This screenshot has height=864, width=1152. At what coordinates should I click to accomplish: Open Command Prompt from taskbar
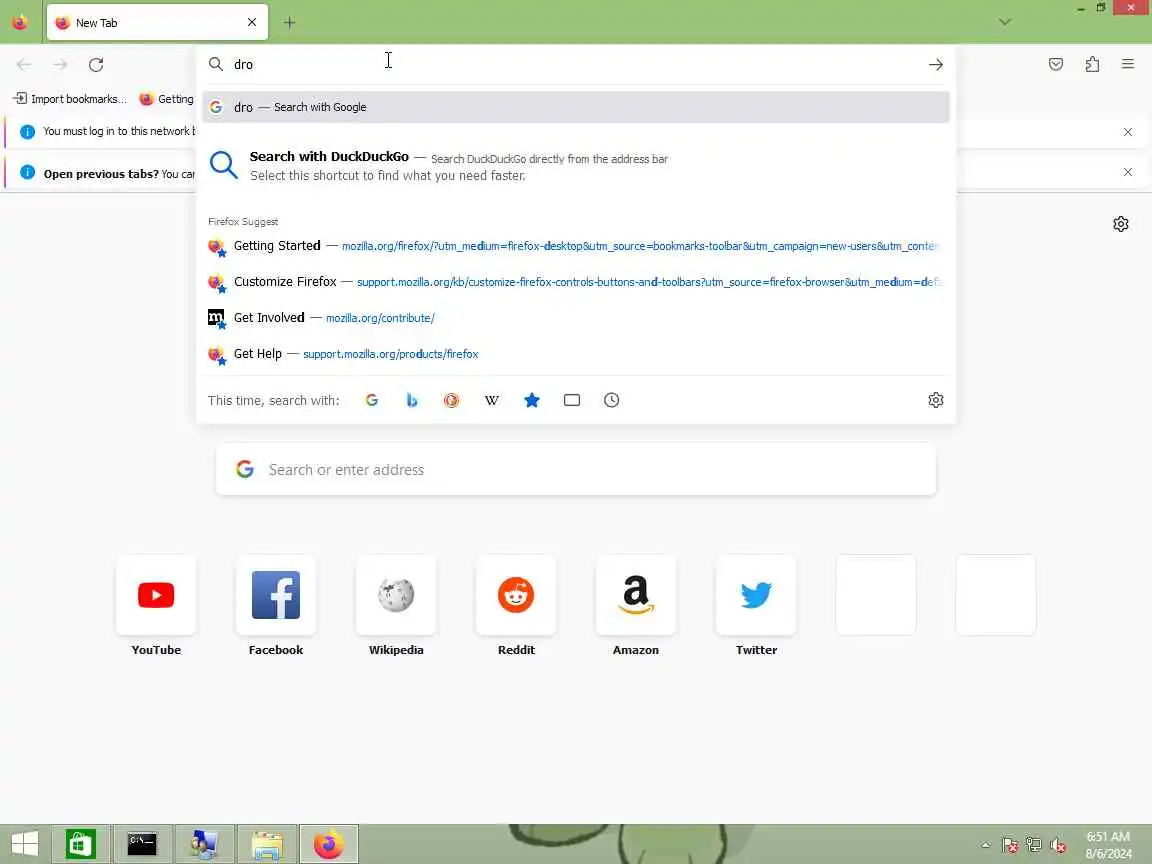click(142, 844)
